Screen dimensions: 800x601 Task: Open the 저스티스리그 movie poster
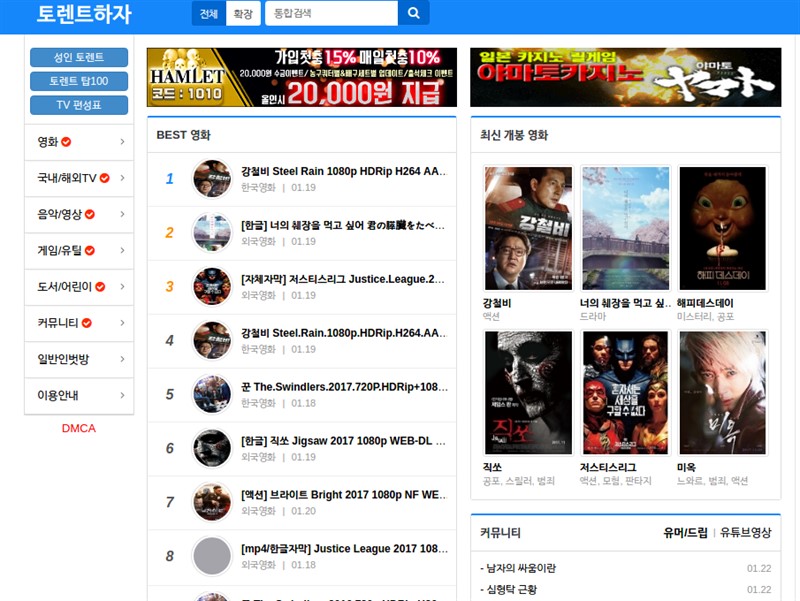[x=626, y=393]
